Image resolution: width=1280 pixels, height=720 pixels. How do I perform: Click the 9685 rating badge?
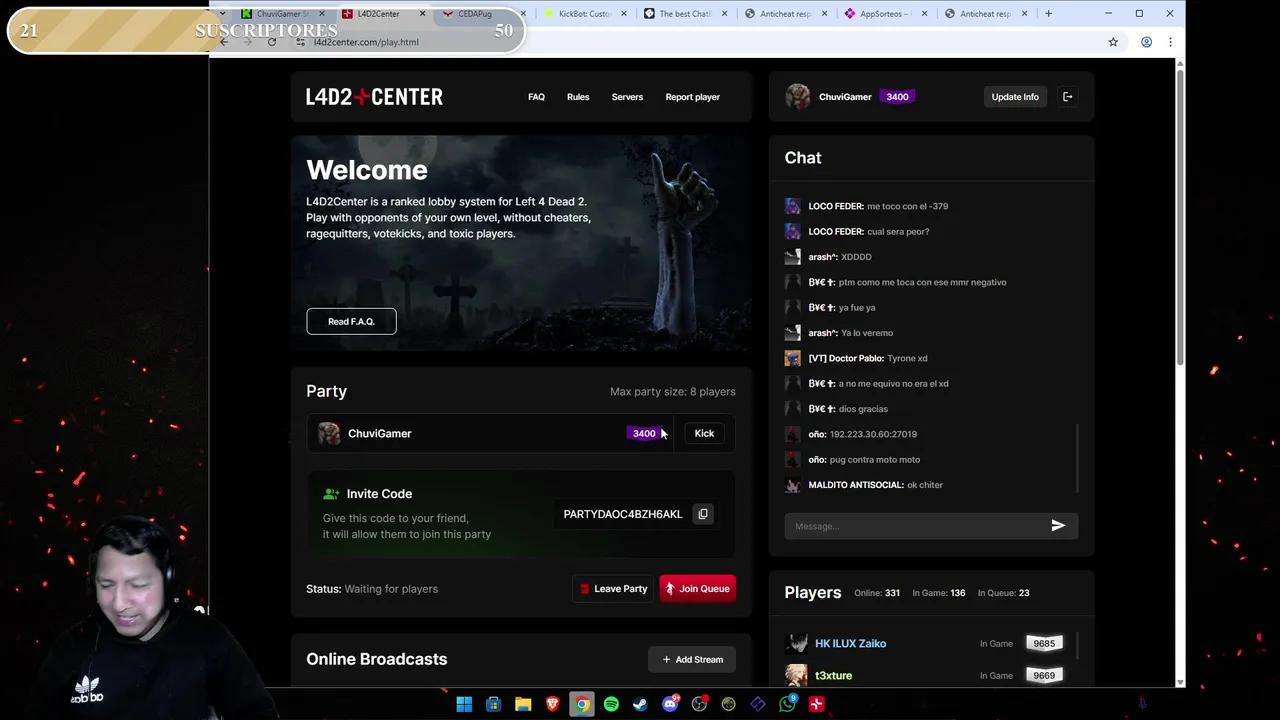coord(1043,643)
